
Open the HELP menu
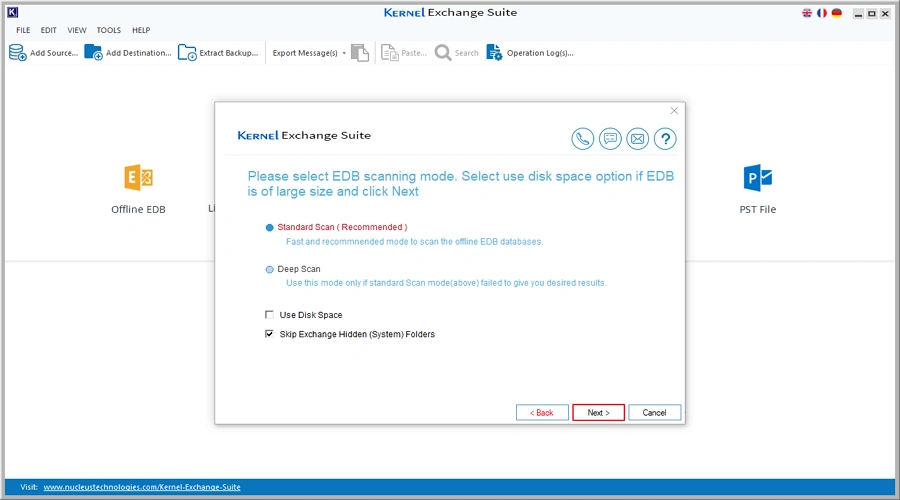pyautogui.click(x=141, y=30)
